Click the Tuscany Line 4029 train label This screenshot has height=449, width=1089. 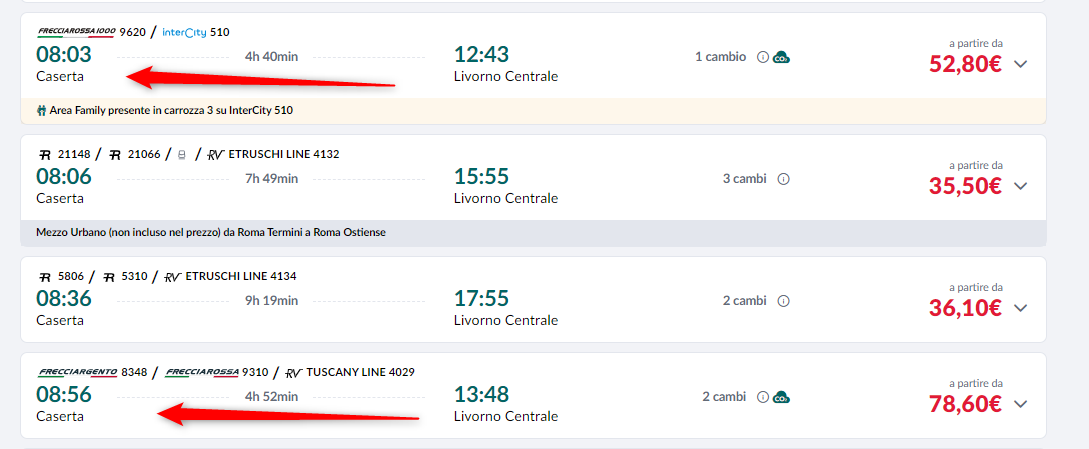click(360, 372)
